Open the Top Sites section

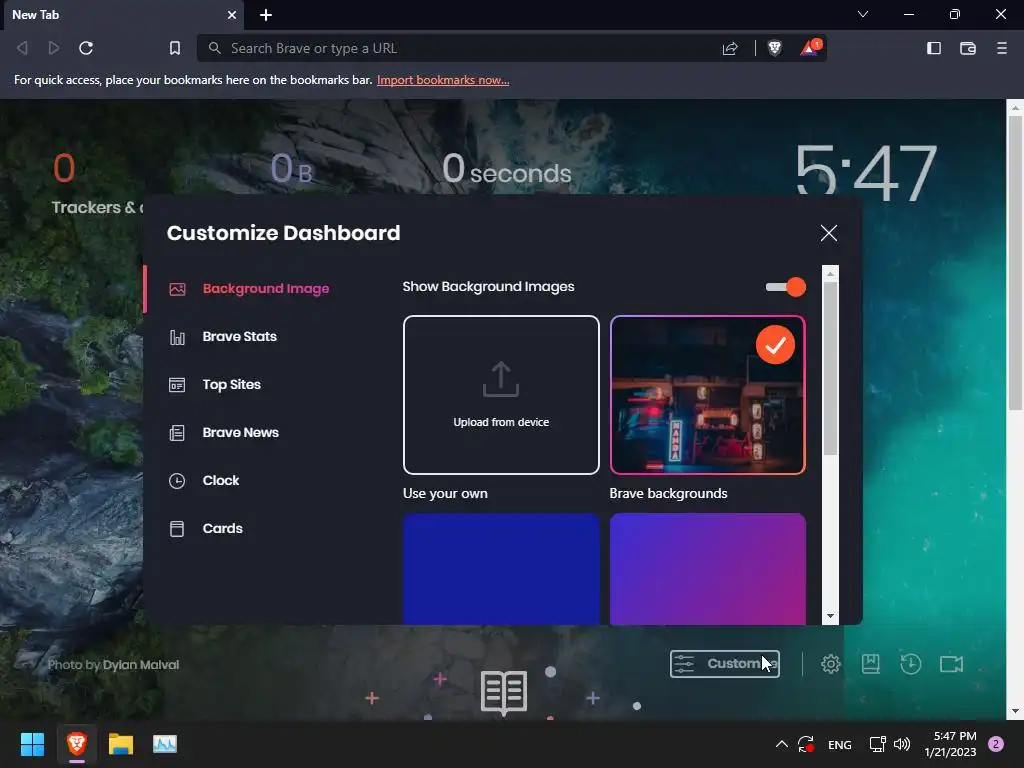[x=216, y=385]
